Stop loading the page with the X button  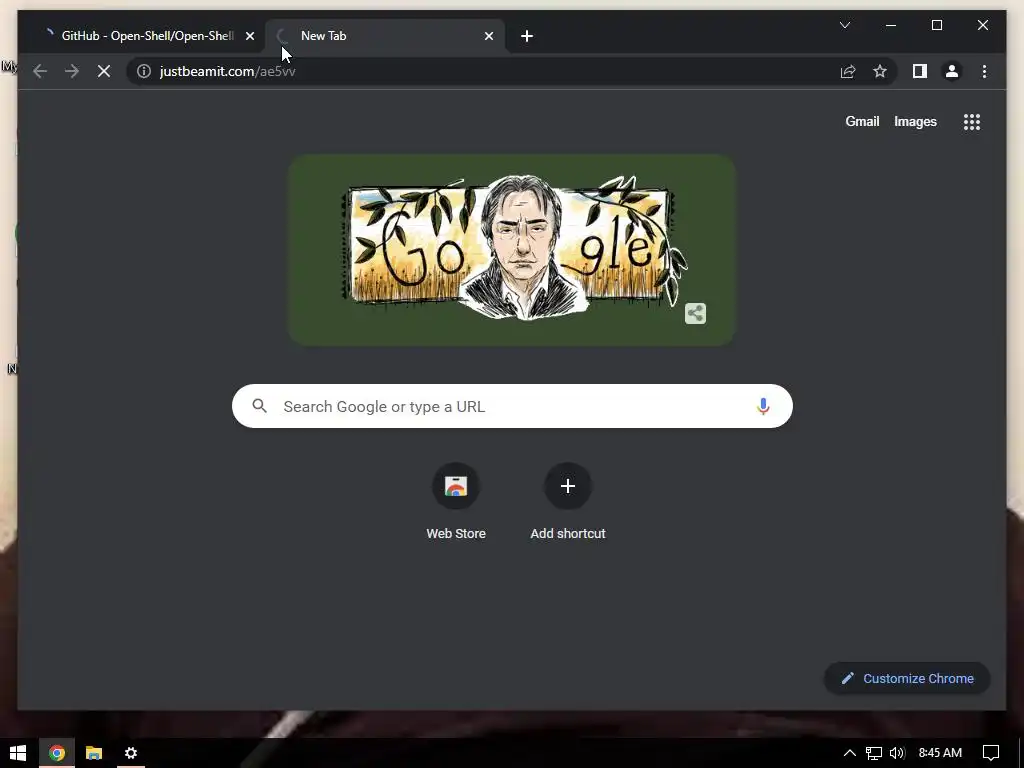[x=104, y=71]
